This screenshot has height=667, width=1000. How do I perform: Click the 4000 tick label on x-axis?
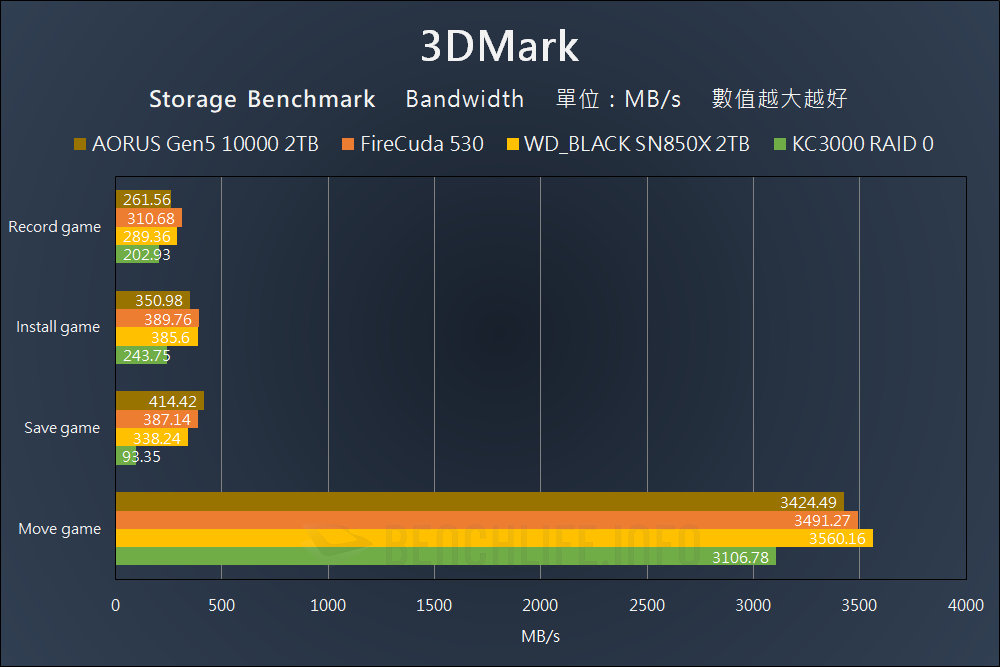pyautogui.click(x=966, y=605)
